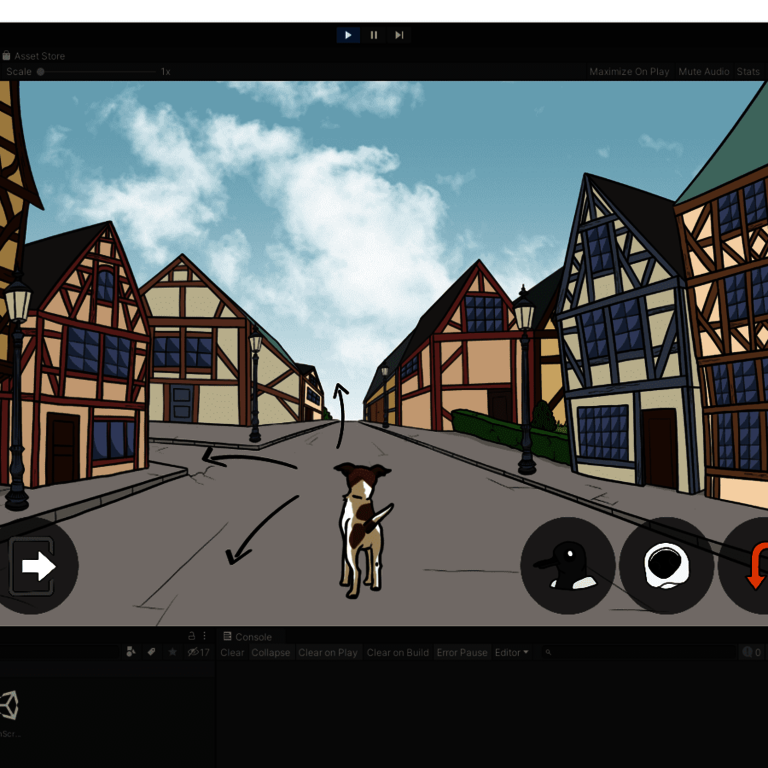
Task: Follow the left-pointing street arrow
Action: tap(249, 458)
